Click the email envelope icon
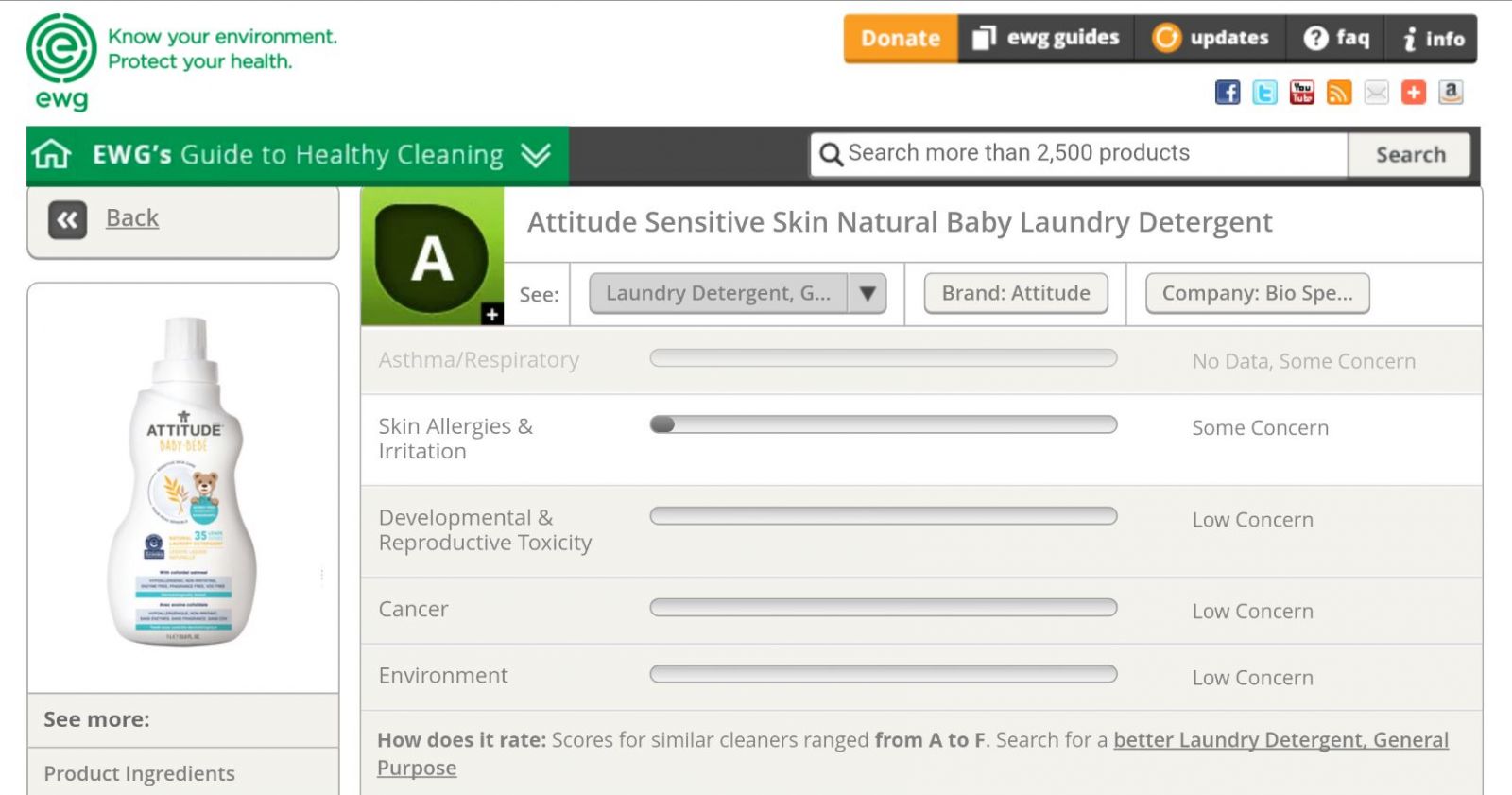 pyautogui.click(x=1377, y=93)
